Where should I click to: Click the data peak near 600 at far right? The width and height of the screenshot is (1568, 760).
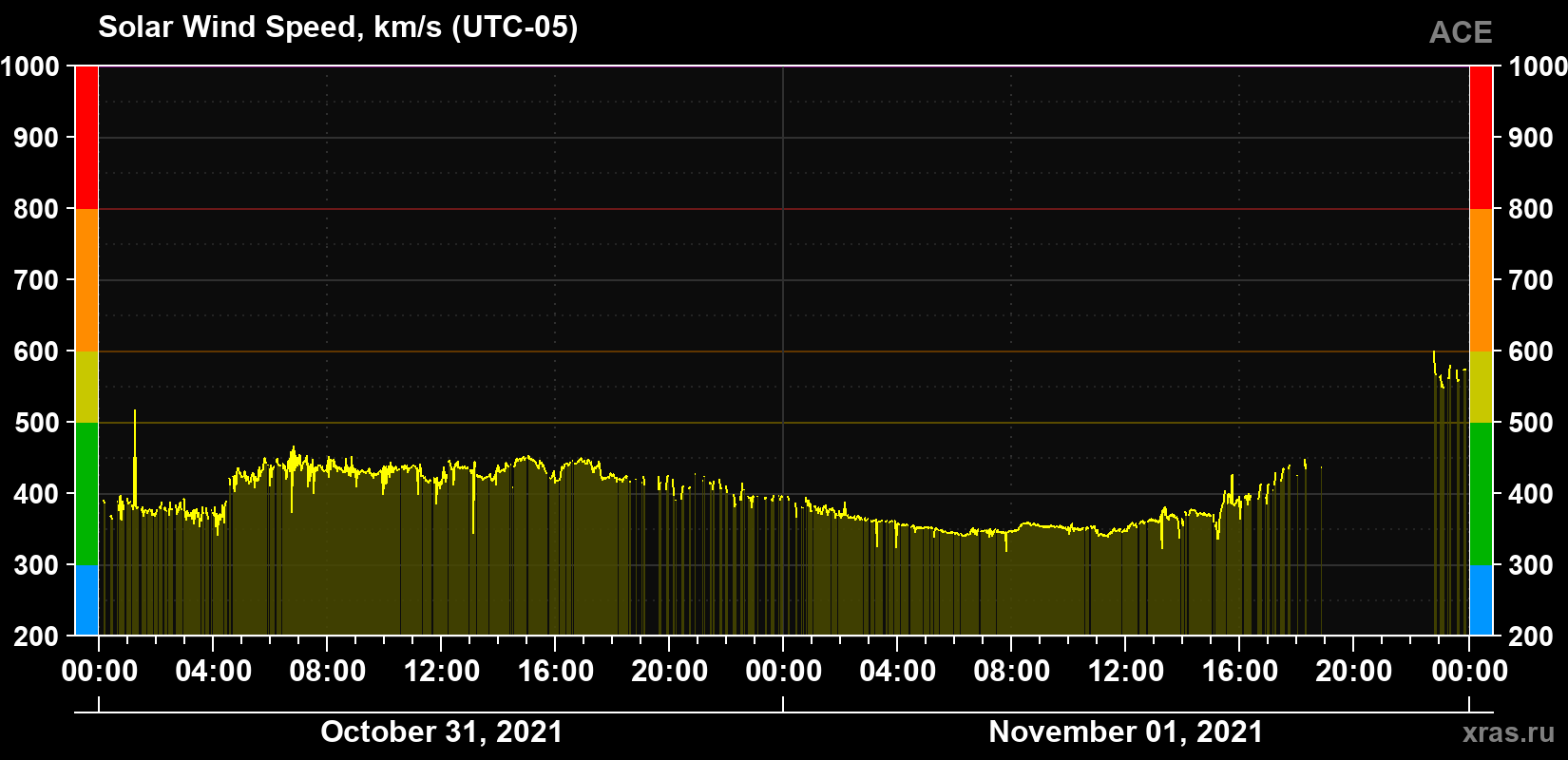[1434, 359]
